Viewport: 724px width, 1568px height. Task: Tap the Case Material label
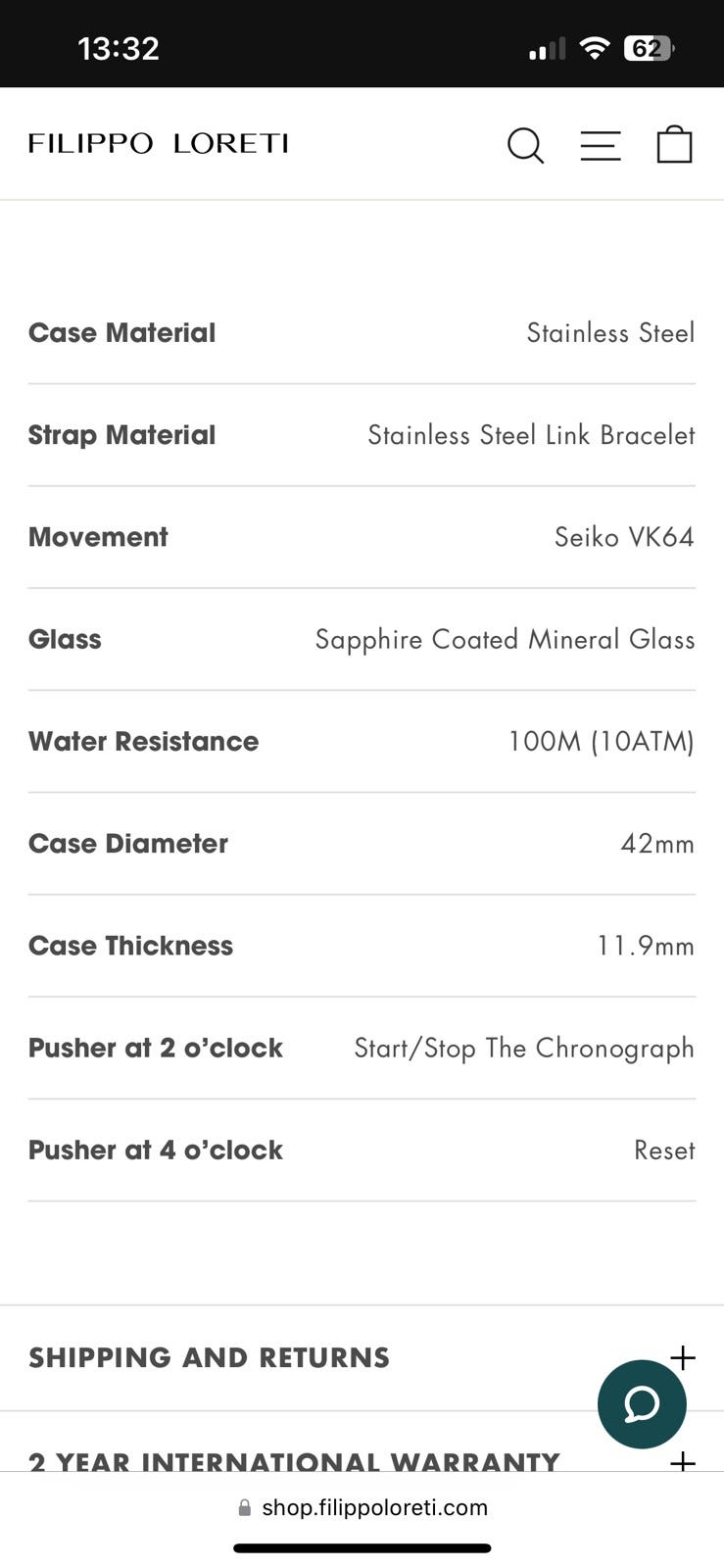tap(121, 333)
